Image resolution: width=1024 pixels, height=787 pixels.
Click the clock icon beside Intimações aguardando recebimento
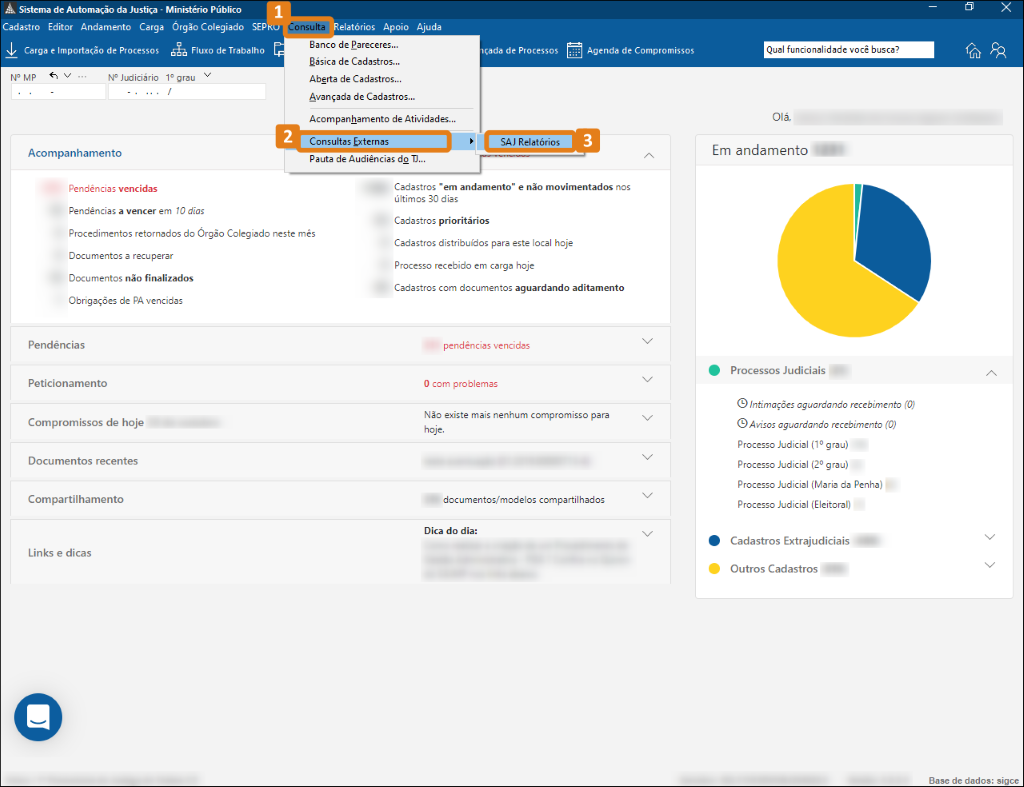click(x=742, y=404)
